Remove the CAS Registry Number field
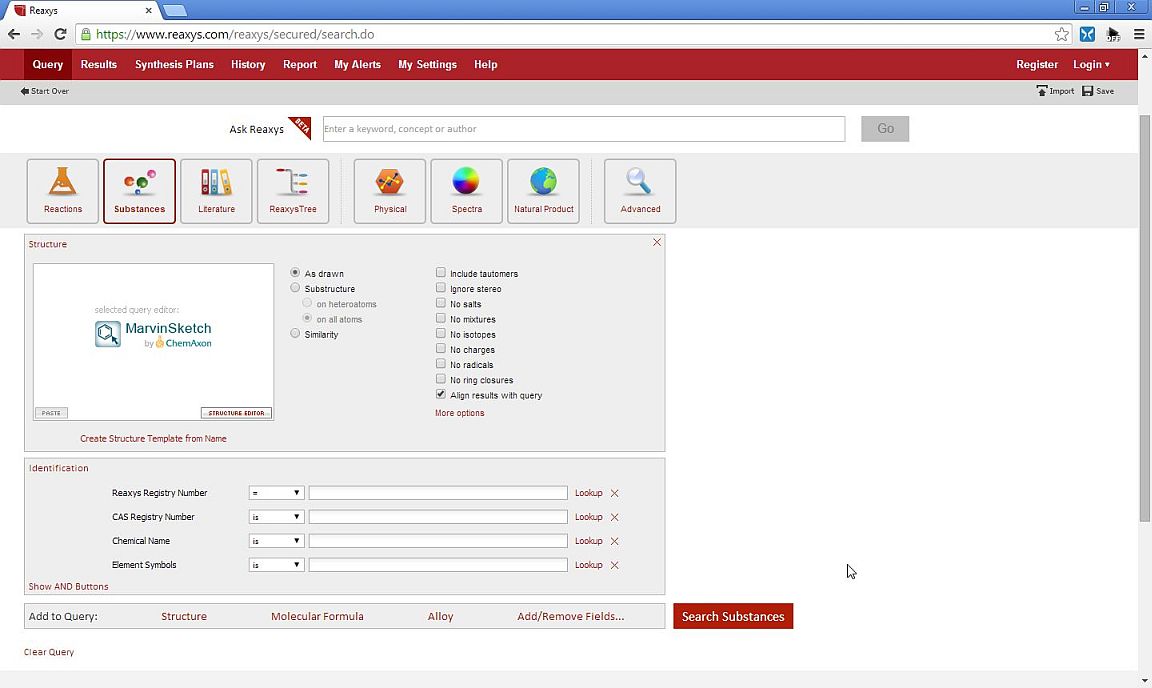Screen dimensions: 1152x688 tap(615, 517)
